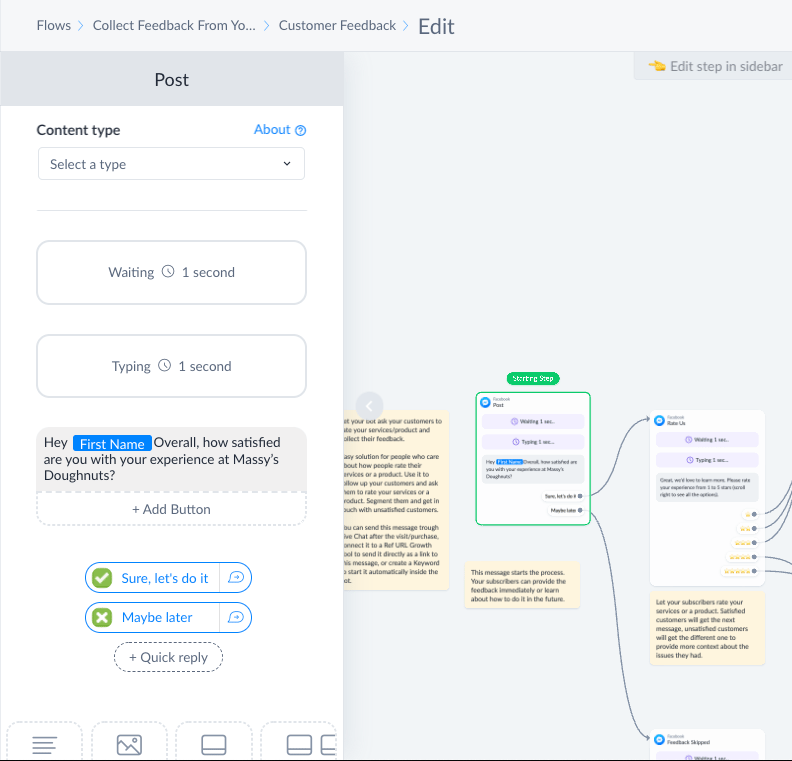Edit the Waiting 1 second delay block
This screenshot has height=761, width=792.
pyautogui.click(x=171, y=272)
